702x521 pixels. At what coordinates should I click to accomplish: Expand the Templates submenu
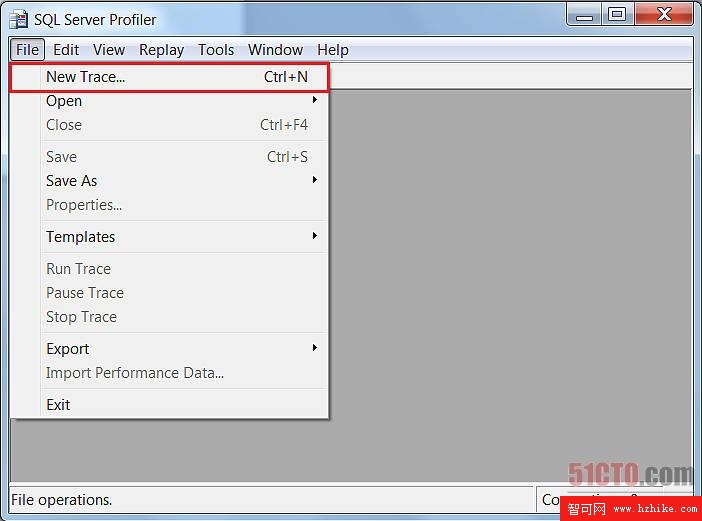click(169, 237)
